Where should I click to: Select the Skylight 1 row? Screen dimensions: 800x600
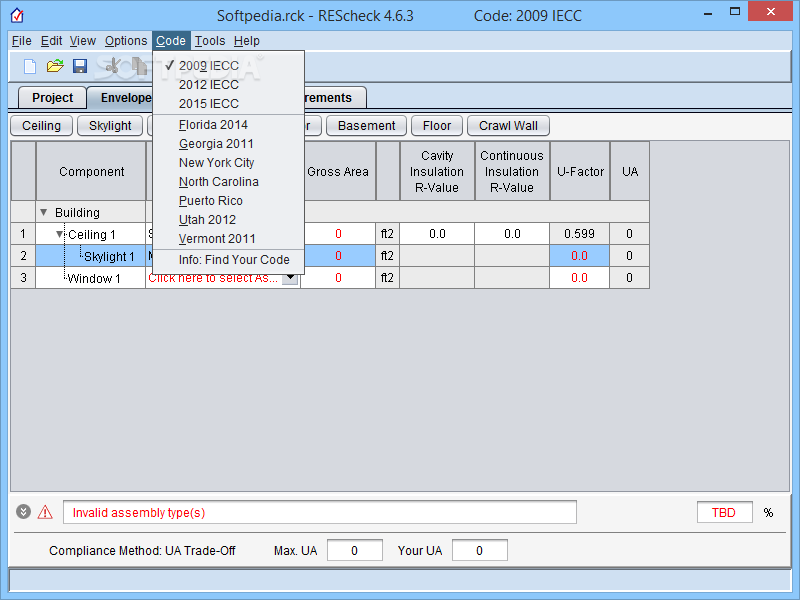(330, 256)
